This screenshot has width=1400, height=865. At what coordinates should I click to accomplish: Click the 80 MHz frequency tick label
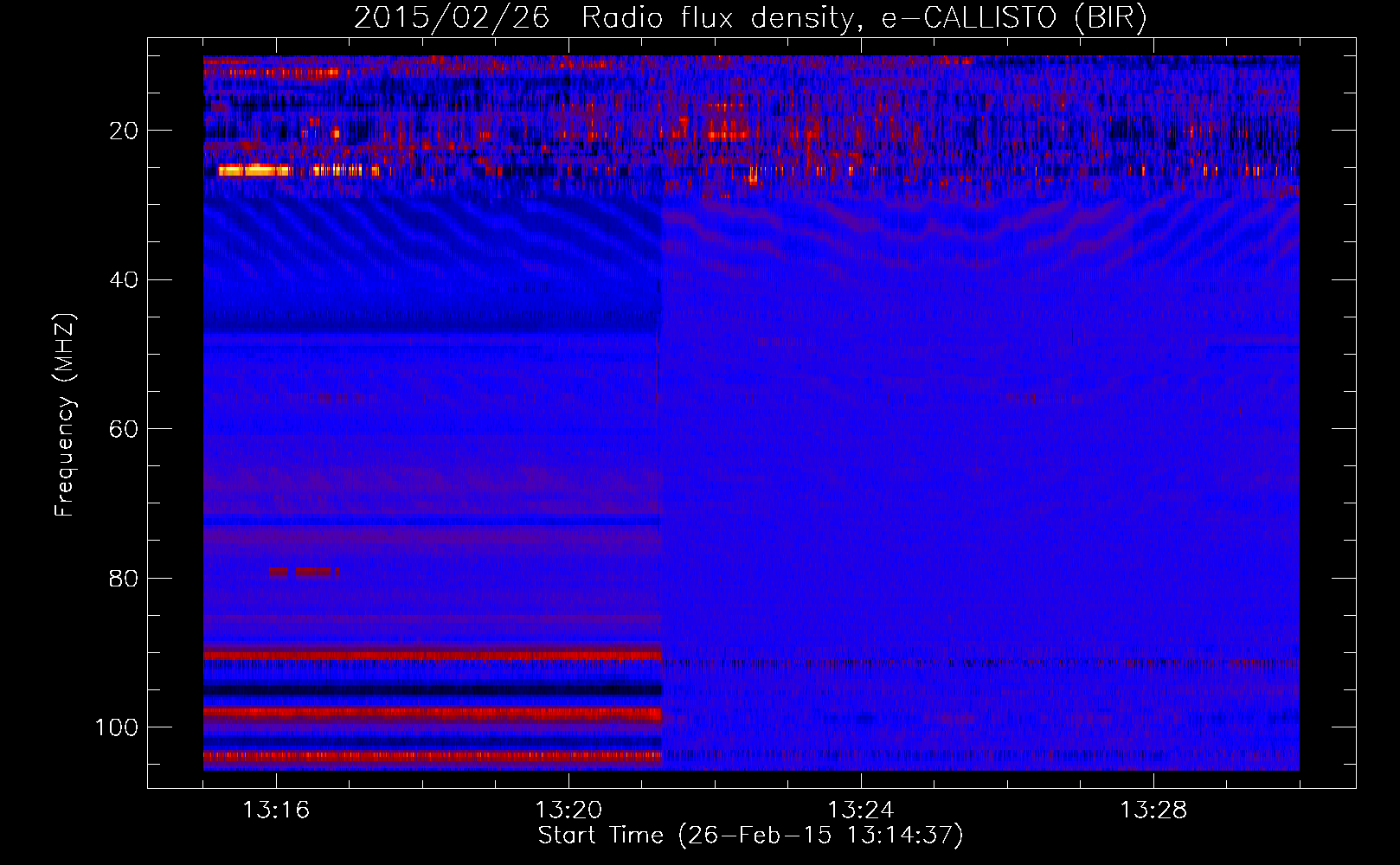tap(124, 578)
